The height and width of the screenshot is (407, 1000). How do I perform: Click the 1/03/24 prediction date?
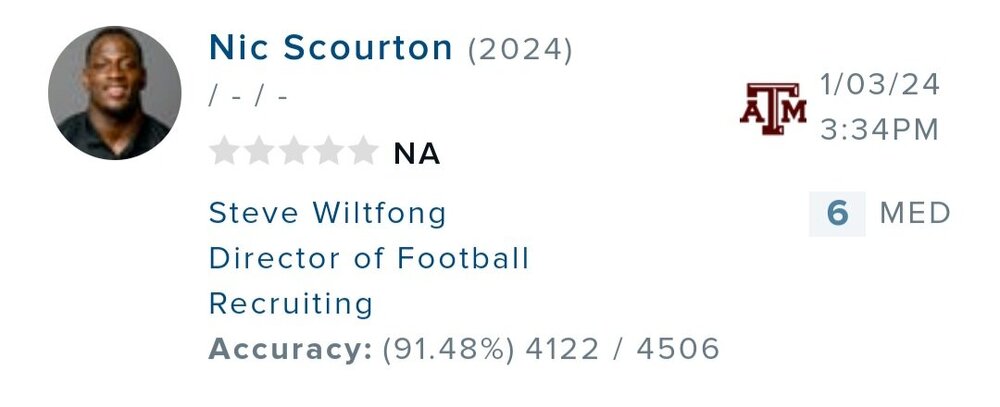point(880,85)
